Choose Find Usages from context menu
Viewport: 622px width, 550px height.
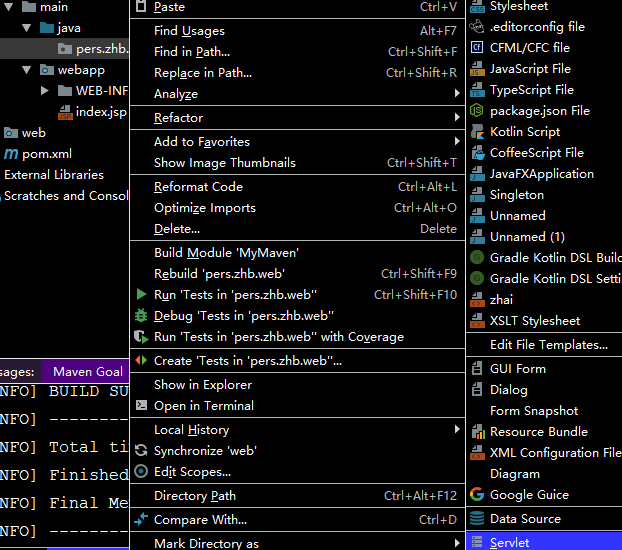click(x=297, y=31)
